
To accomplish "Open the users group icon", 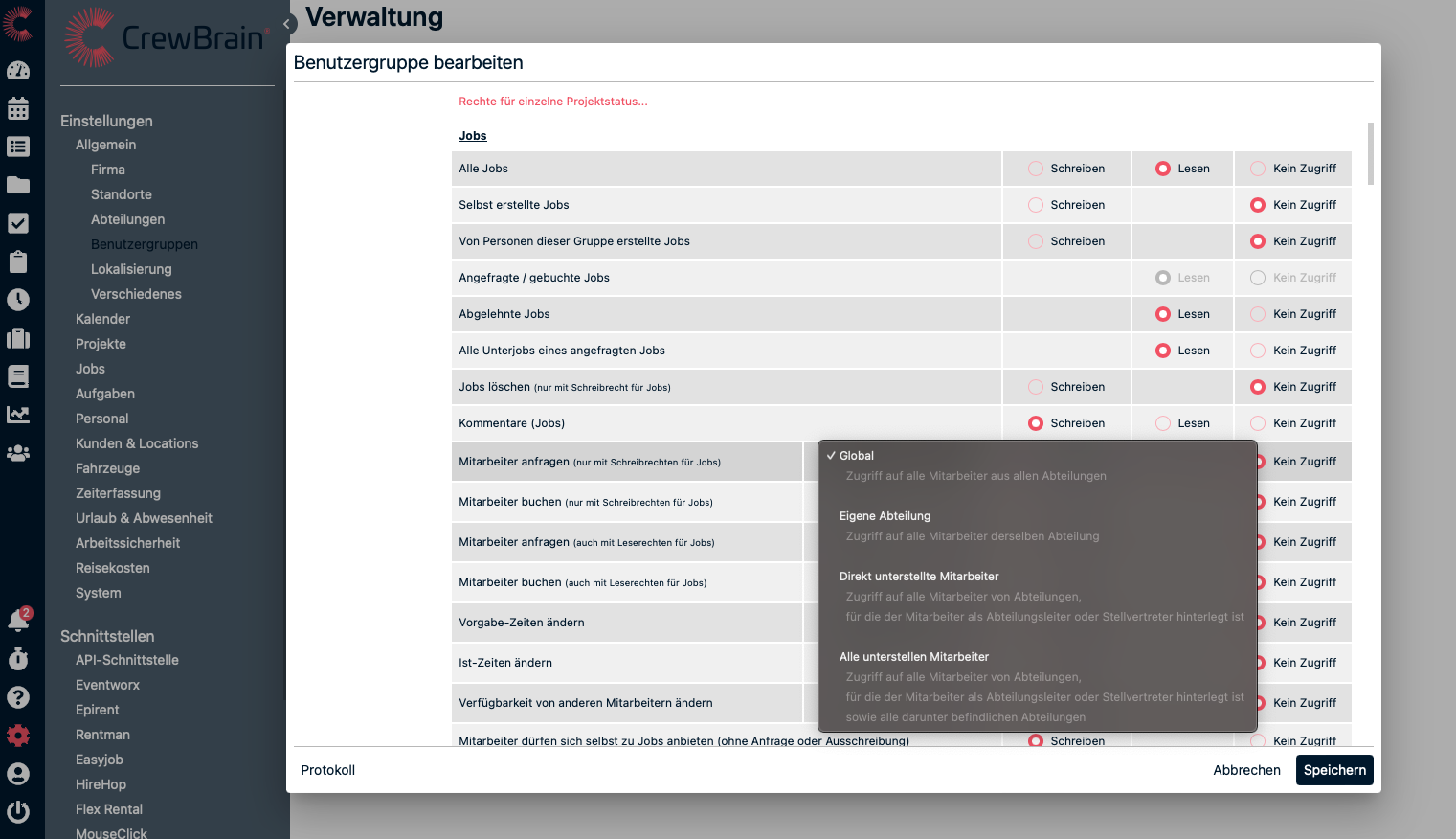I will 18,453.
